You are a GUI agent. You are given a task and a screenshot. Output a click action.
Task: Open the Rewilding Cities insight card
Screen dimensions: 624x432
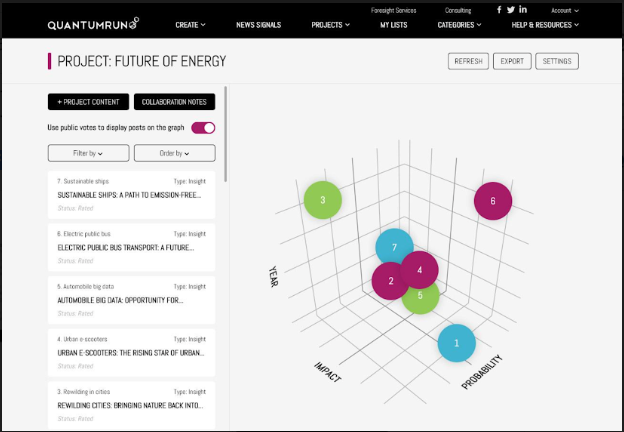click(131, 405)
